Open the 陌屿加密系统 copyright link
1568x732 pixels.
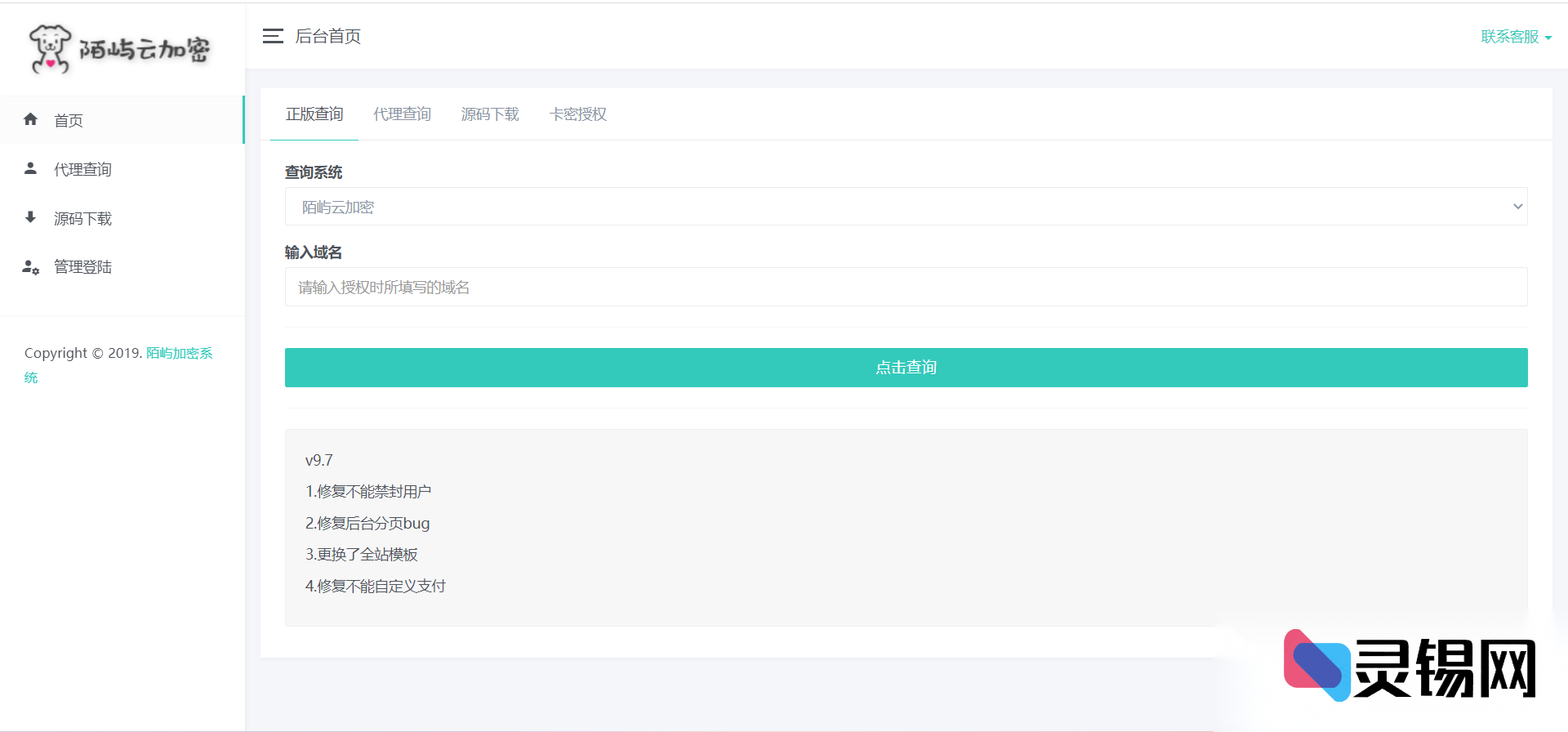coord(179,353)
